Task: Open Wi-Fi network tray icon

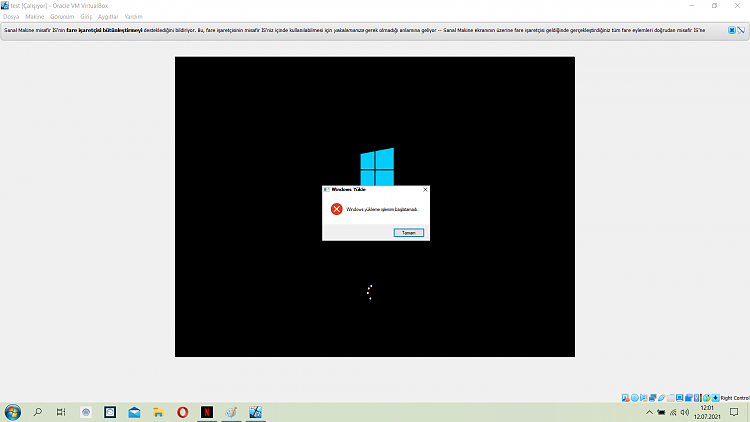Action: [x=673, y=412]
